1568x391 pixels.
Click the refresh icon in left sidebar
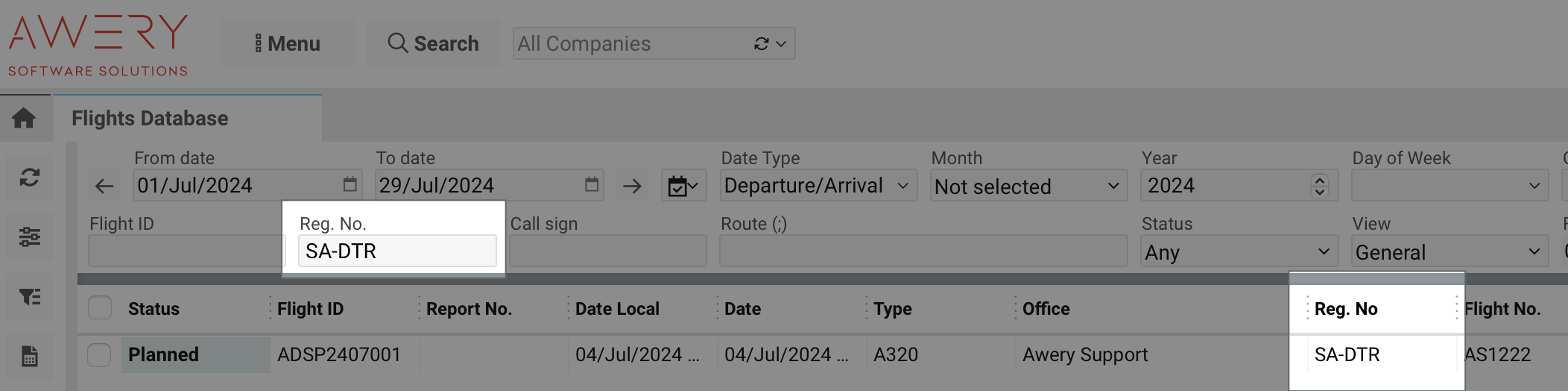click(30, 178)
